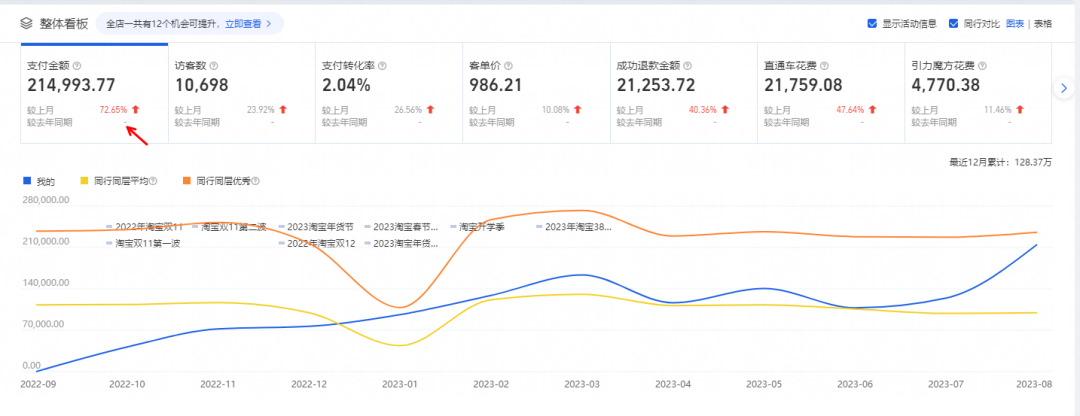Switch to 表格 view
Screen dimensions: 1080x416
[x=1042, y=23]
